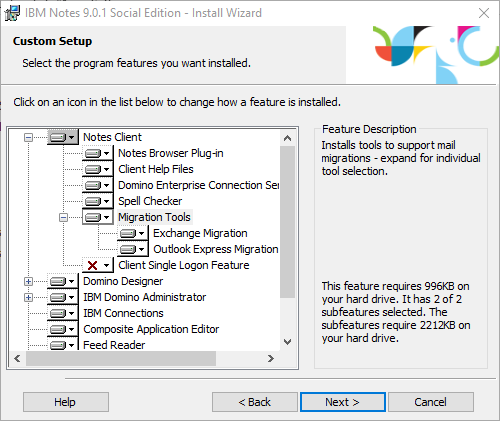Collapse the Notes Client tree node
The height and width of the screenshot is (421, 500).
click(29, 137)
